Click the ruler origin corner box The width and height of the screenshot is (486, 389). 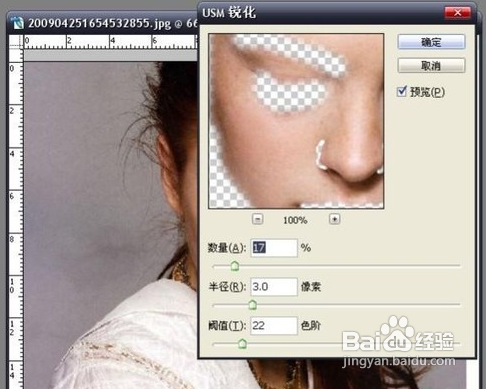click(x=16, y=42)
